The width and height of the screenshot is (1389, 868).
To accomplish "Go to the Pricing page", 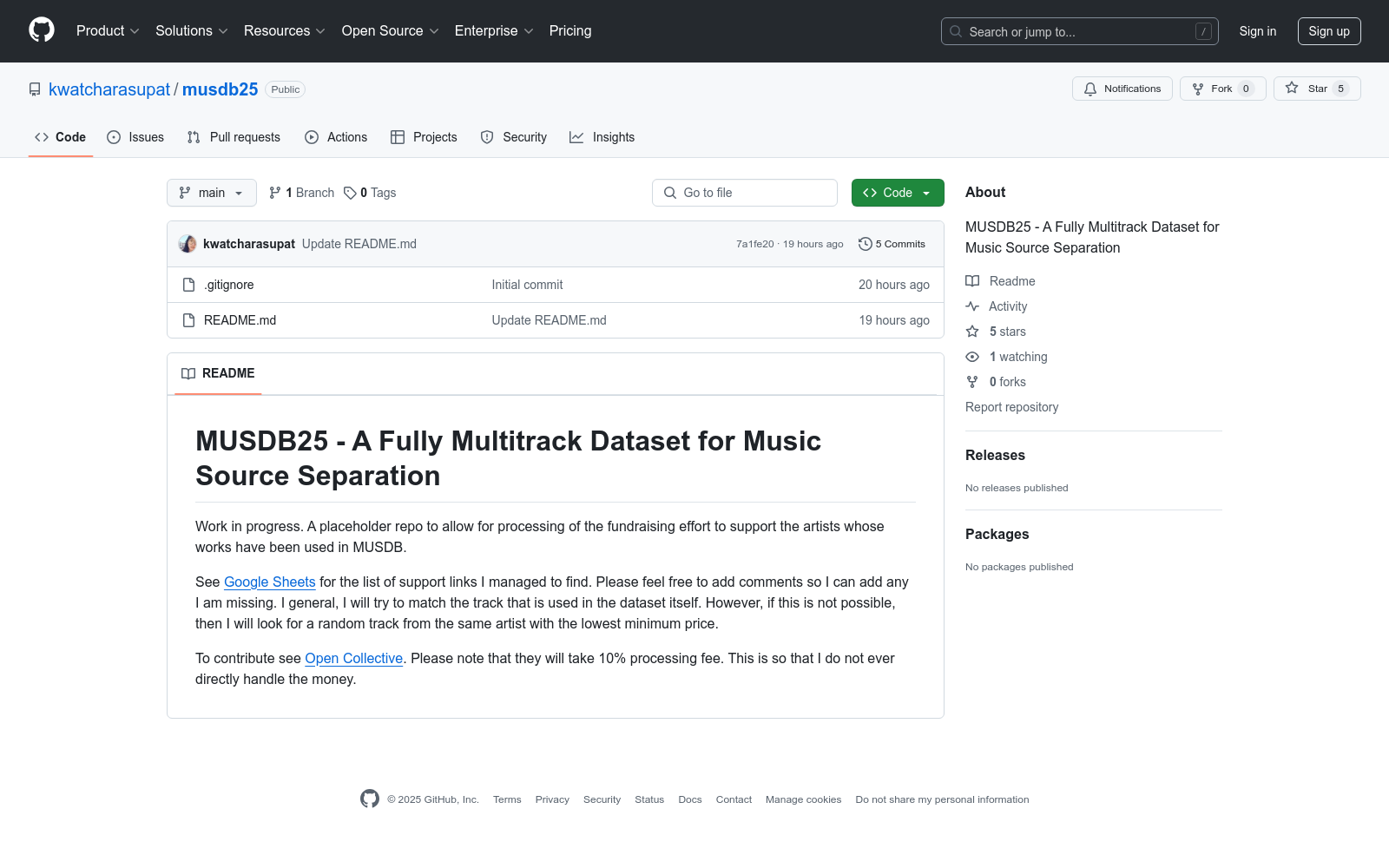I will pos(570,30).
